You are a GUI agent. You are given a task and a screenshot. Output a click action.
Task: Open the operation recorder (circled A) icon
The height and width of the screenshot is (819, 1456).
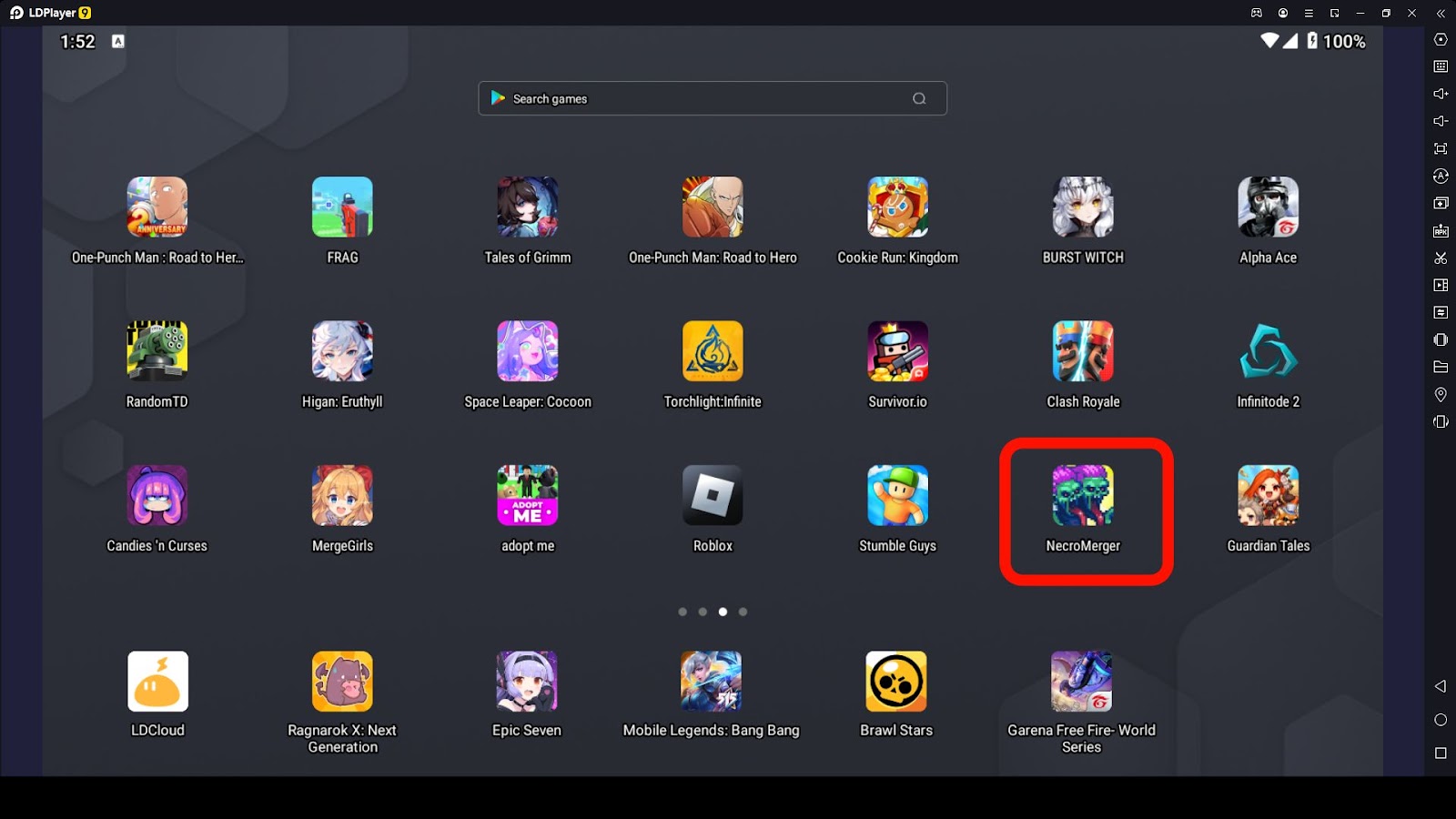1441,176
